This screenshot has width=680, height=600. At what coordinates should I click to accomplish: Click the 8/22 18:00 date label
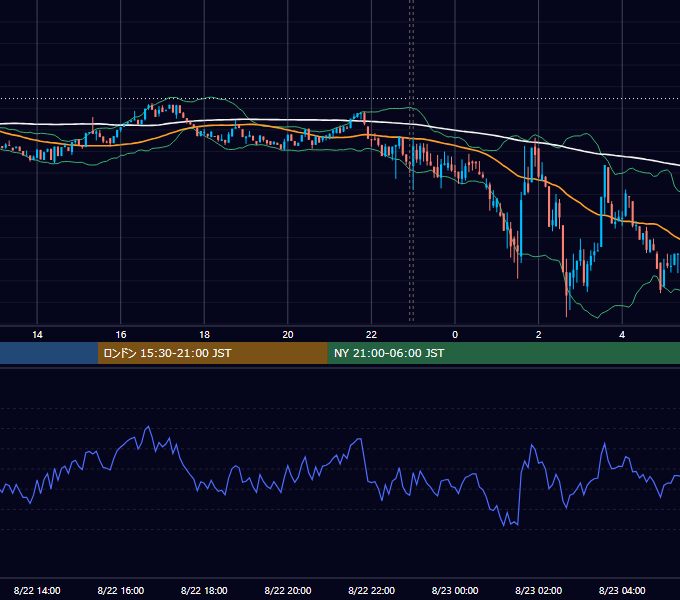tap(204, 590)
